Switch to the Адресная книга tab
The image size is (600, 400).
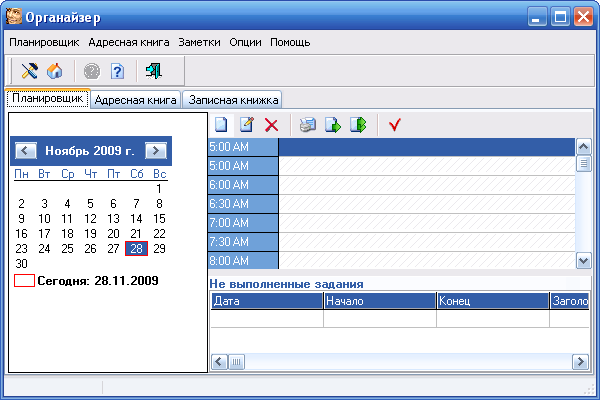[x=135, y=100]
